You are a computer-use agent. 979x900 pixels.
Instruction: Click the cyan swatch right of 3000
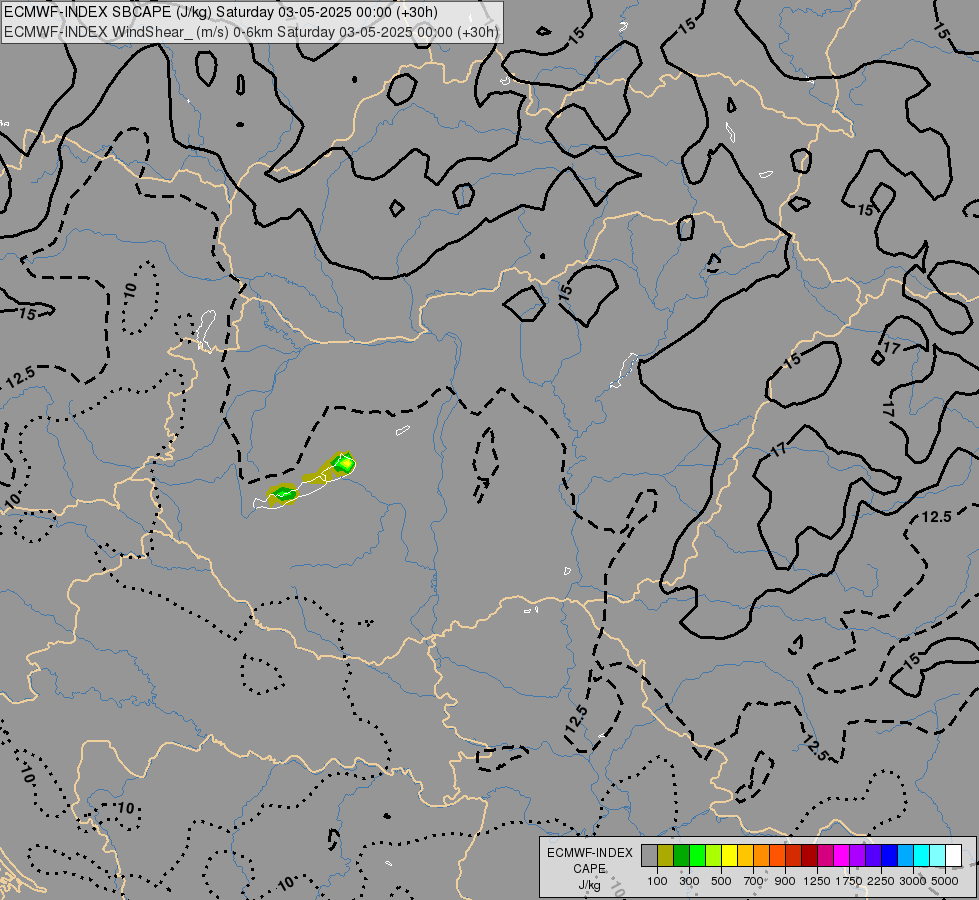922,855
